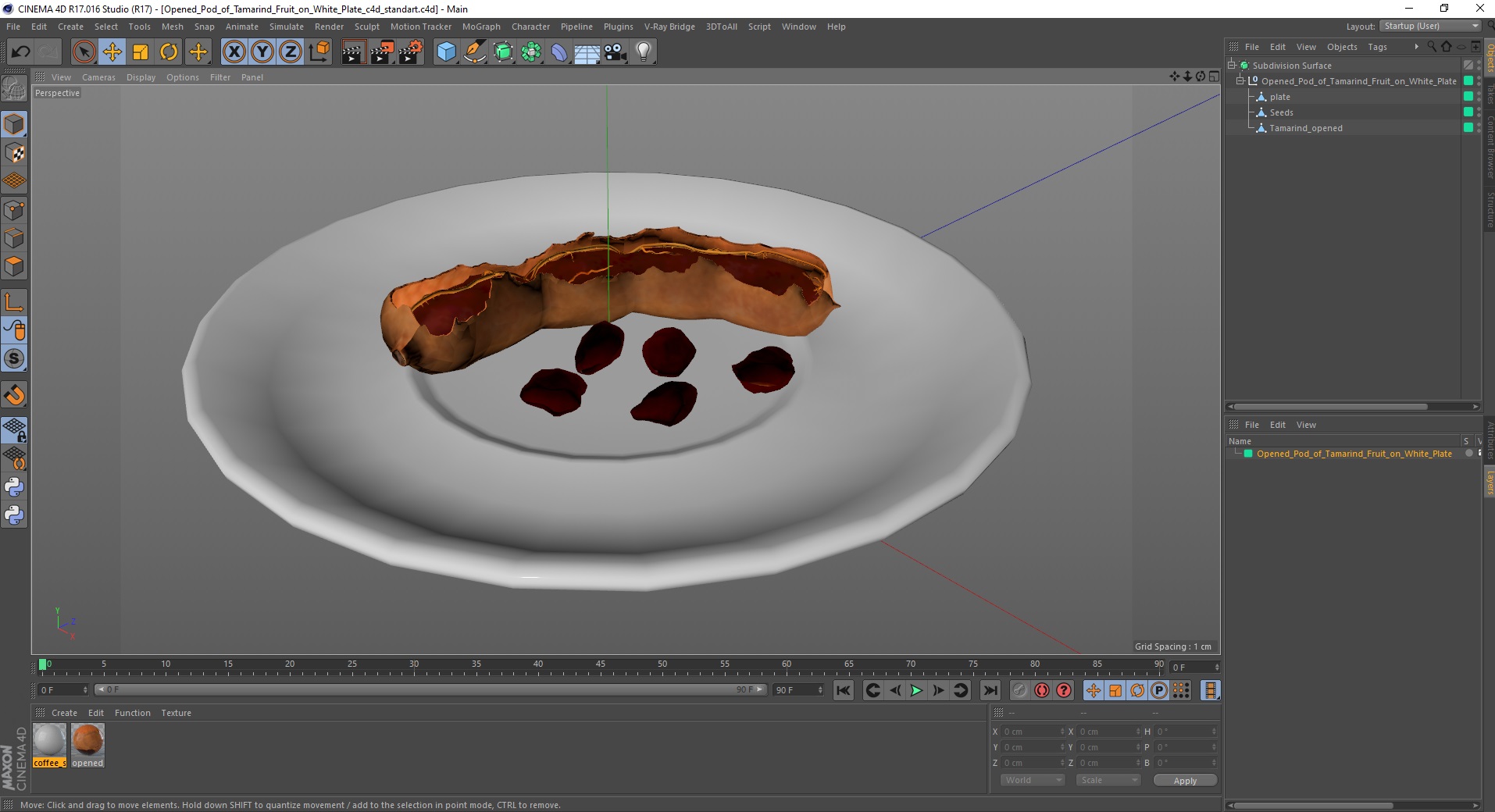
Task: Click the Object Manager horizontal scrollbar
Action: click(x=1332, y=406)
